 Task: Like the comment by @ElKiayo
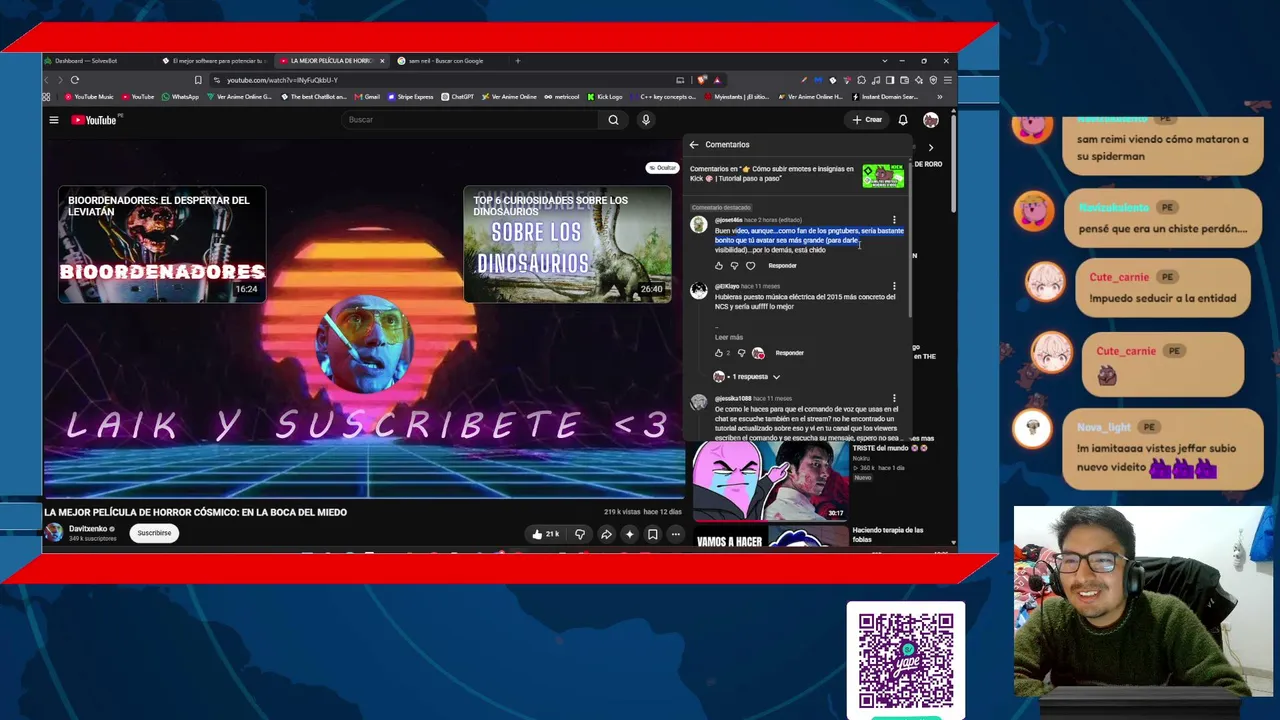click(x=718, y=353)
